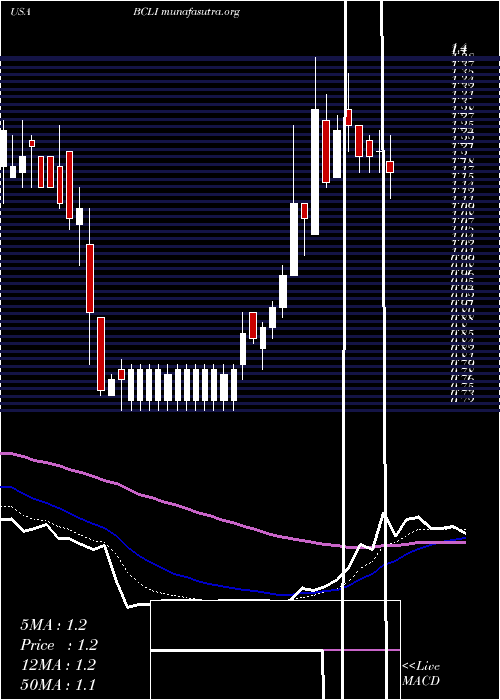Click the 1.4 top price axis label
This screenshot has width=500, height=700.
pos(460,47)
